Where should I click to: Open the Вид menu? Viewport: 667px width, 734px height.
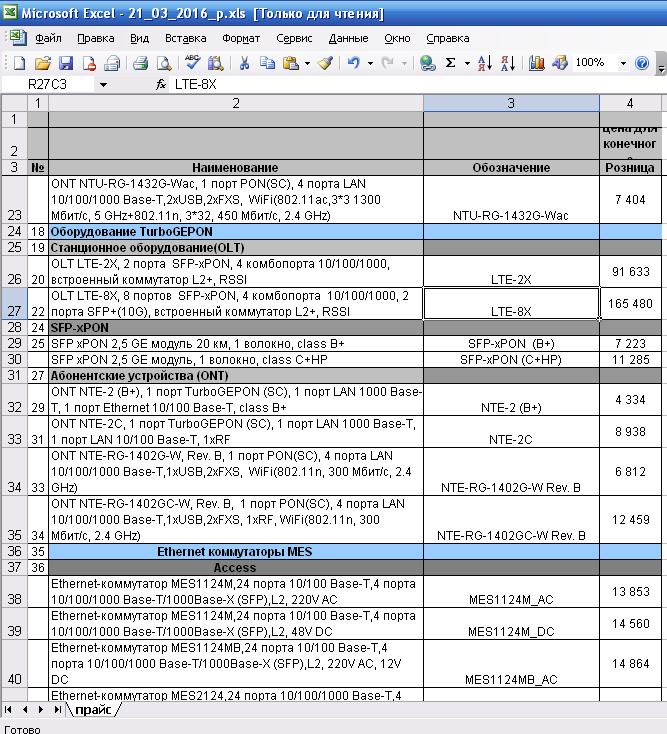(139, 38)
